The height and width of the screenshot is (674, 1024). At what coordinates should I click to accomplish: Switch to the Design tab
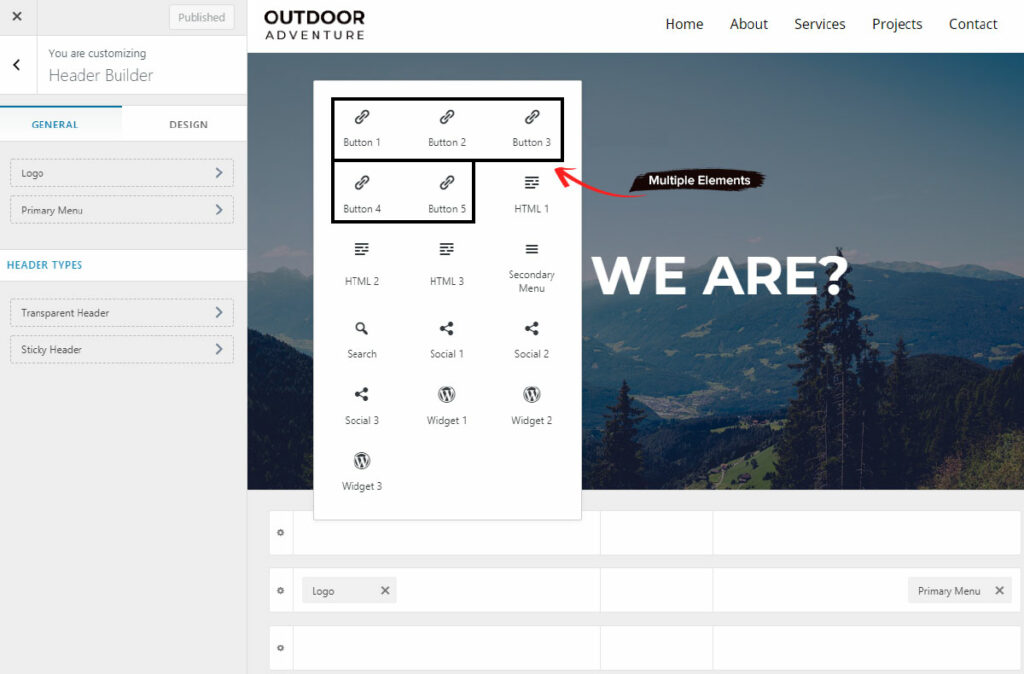(x=188, y=125)
